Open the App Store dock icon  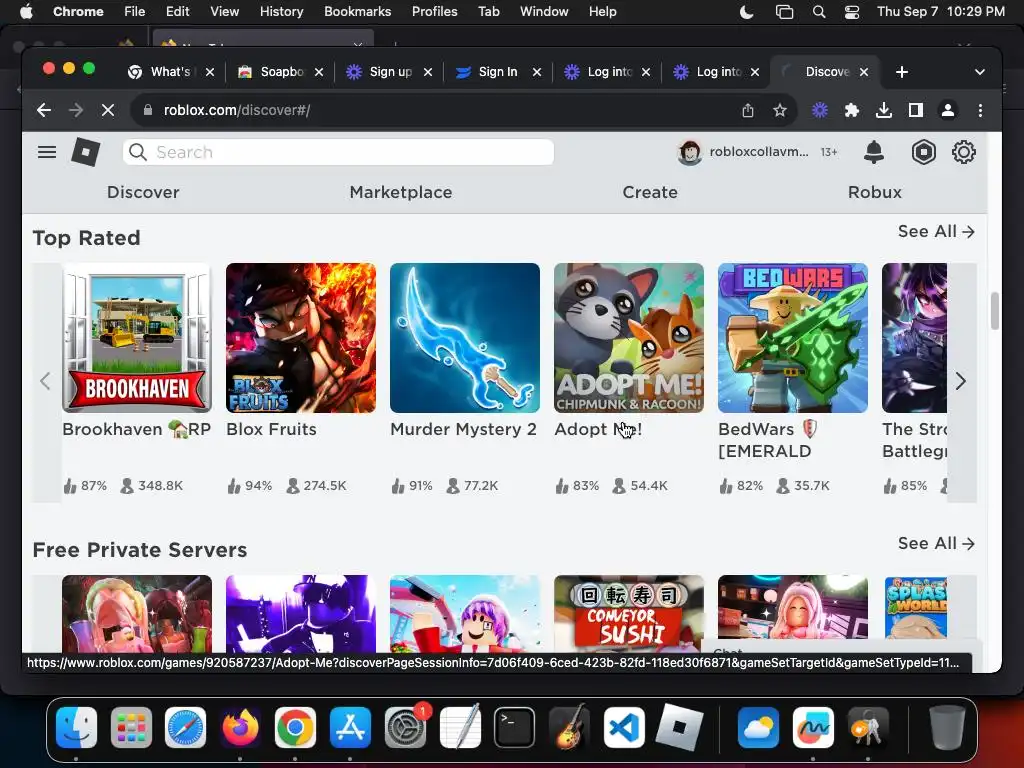click(x=350, y=727)
